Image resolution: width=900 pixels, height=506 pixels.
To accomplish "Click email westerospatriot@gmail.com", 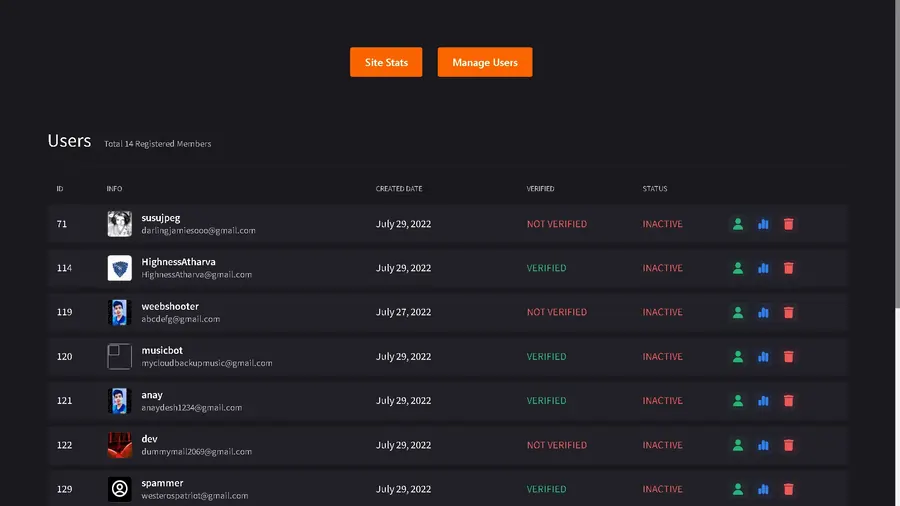I will (195, 496).
